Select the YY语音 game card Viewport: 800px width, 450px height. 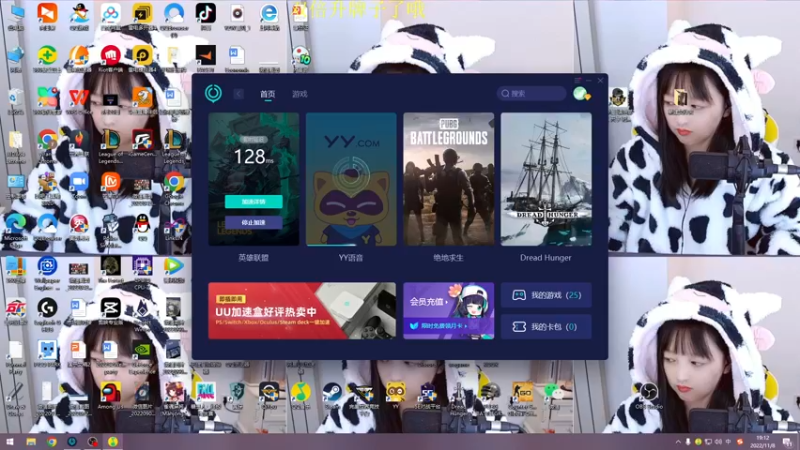[x=351, y=179]
